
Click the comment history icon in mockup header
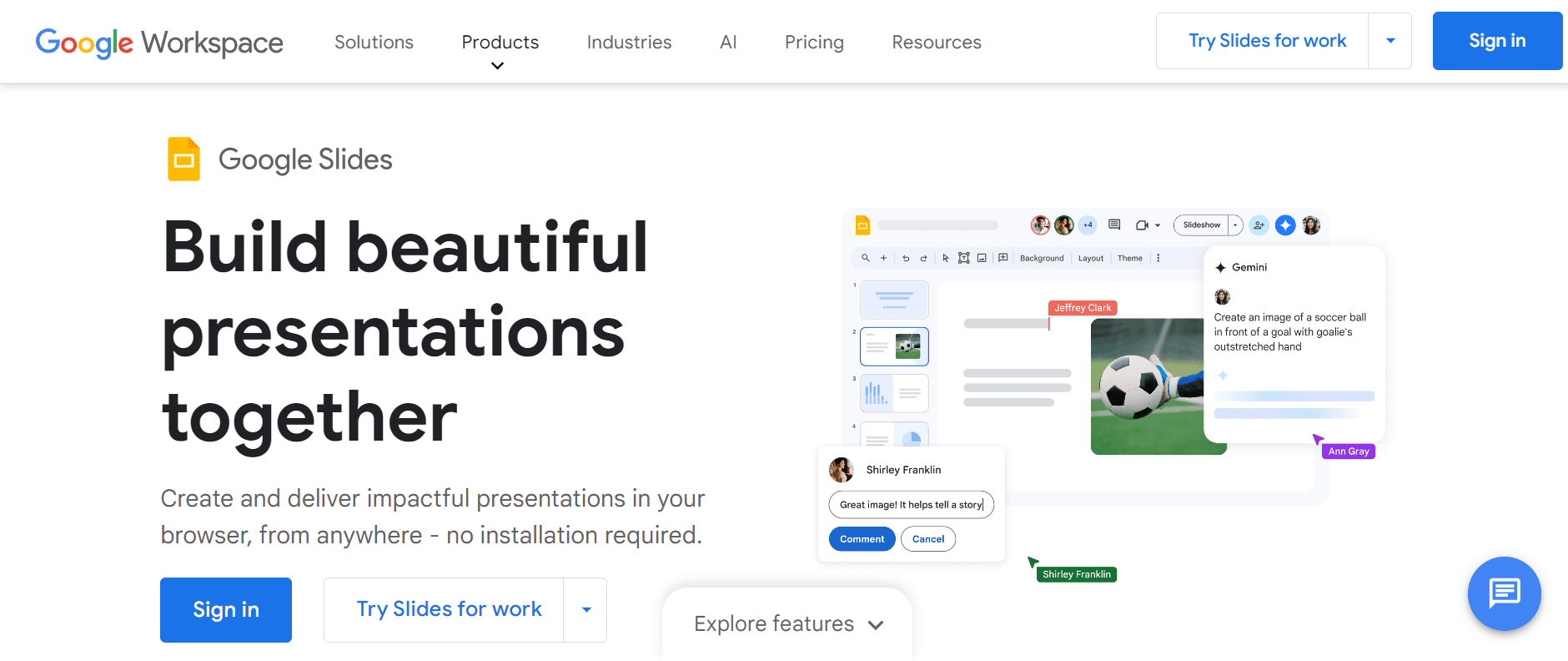[x=1114, y=225]
